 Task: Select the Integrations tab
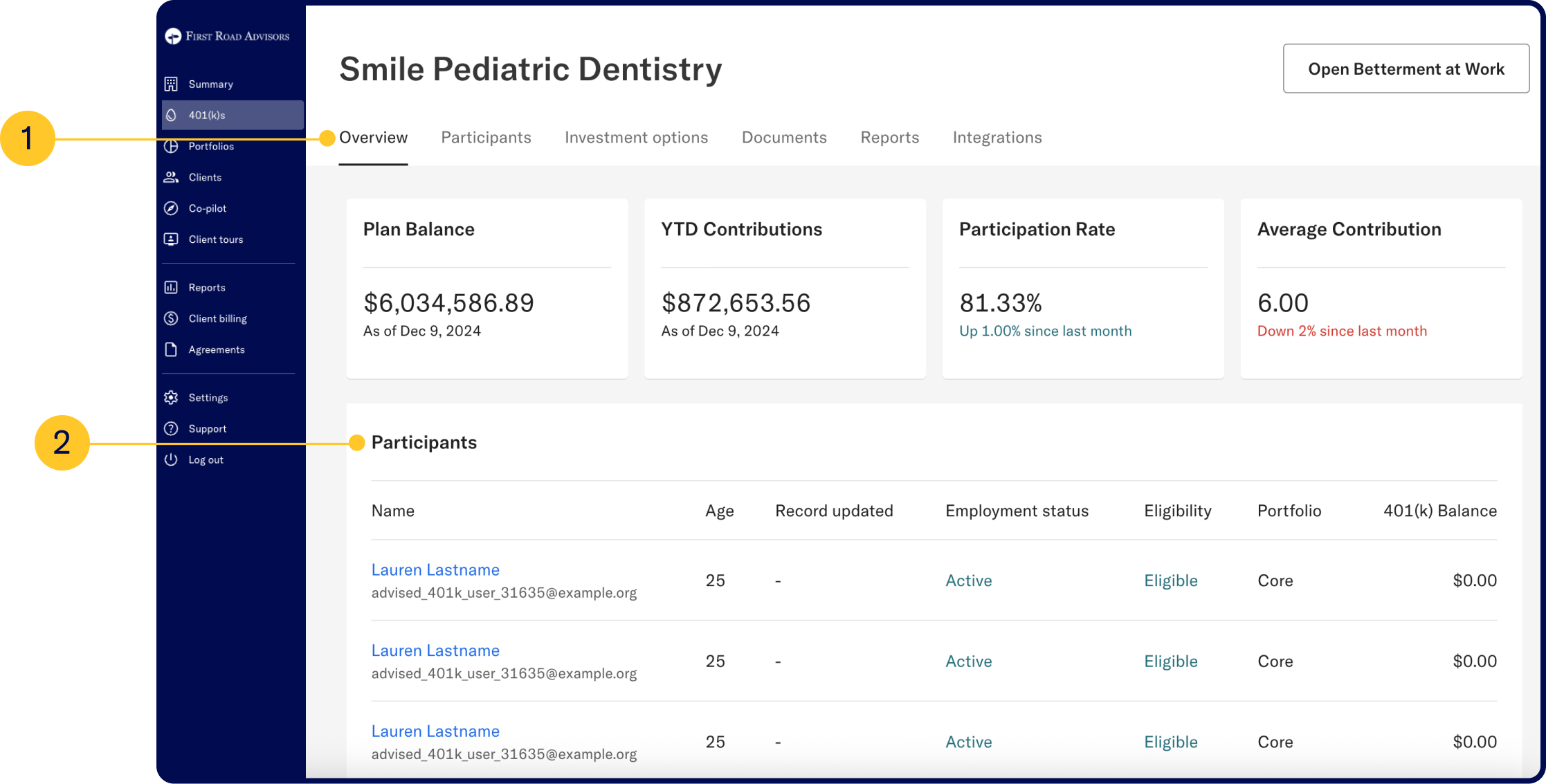click(x=997, y=138)
